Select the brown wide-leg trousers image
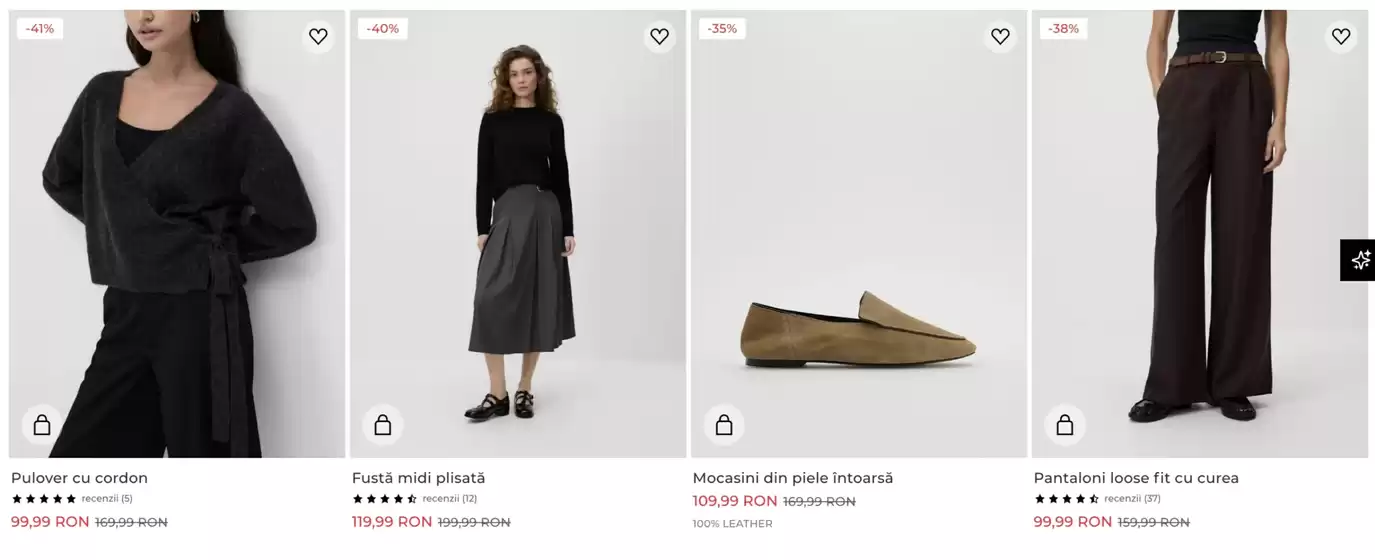 (1200, 230)
